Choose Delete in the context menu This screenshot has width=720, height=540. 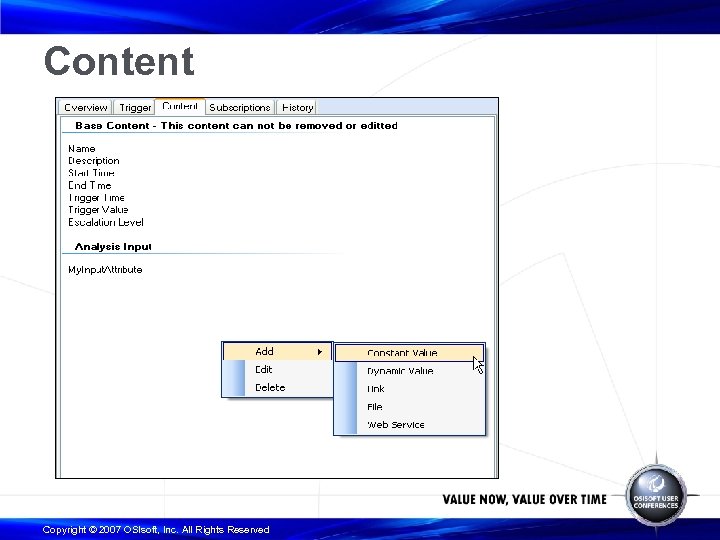[x=277, y=388]
